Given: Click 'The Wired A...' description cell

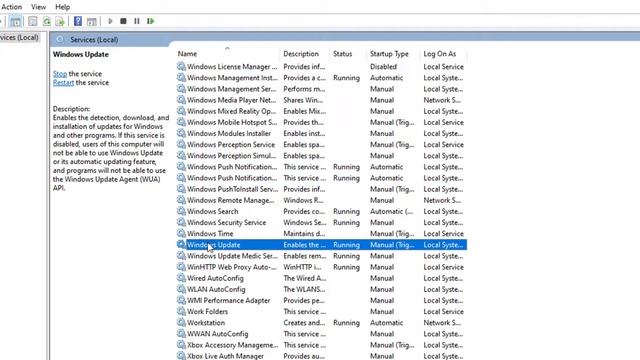Looking at the screenshot, I should (305, 278).
